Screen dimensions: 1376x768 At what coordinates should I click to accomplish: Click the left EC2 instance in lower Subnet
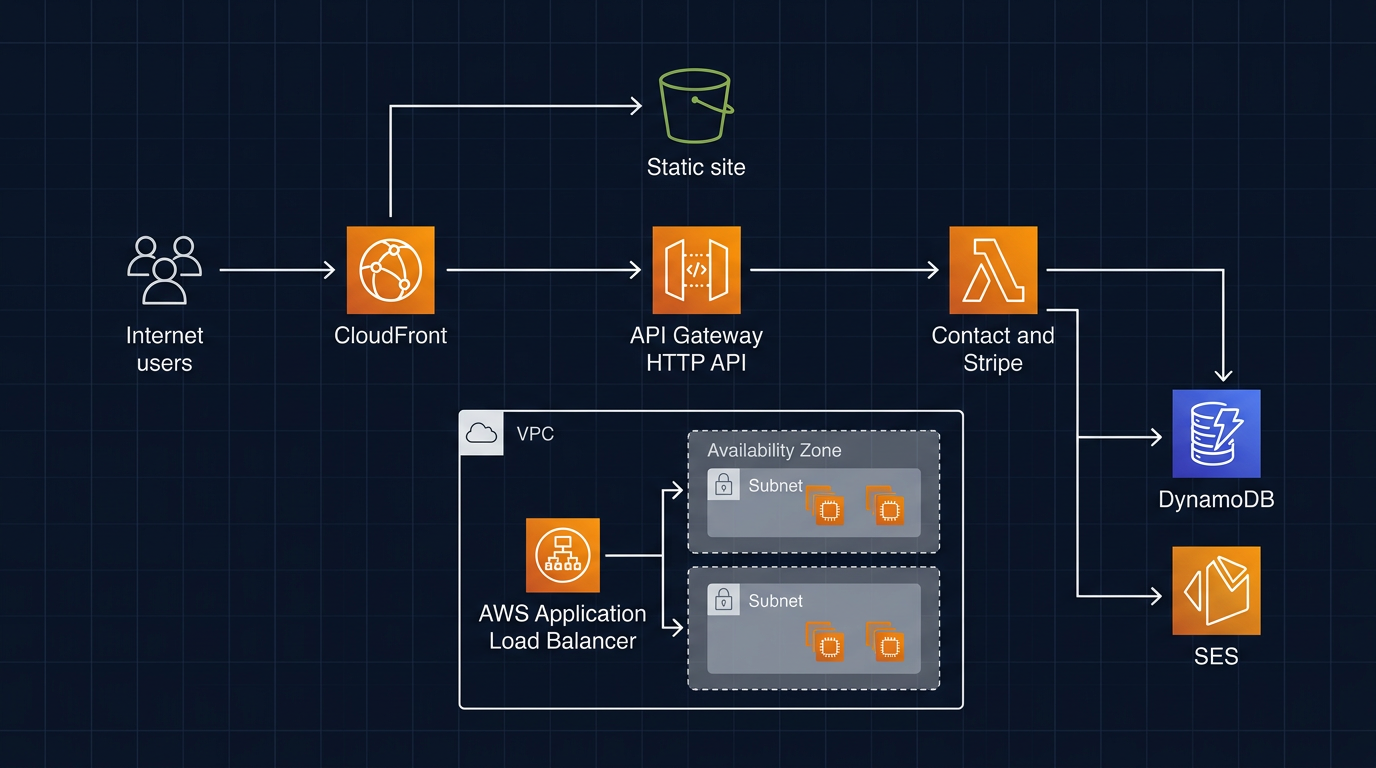830,645
